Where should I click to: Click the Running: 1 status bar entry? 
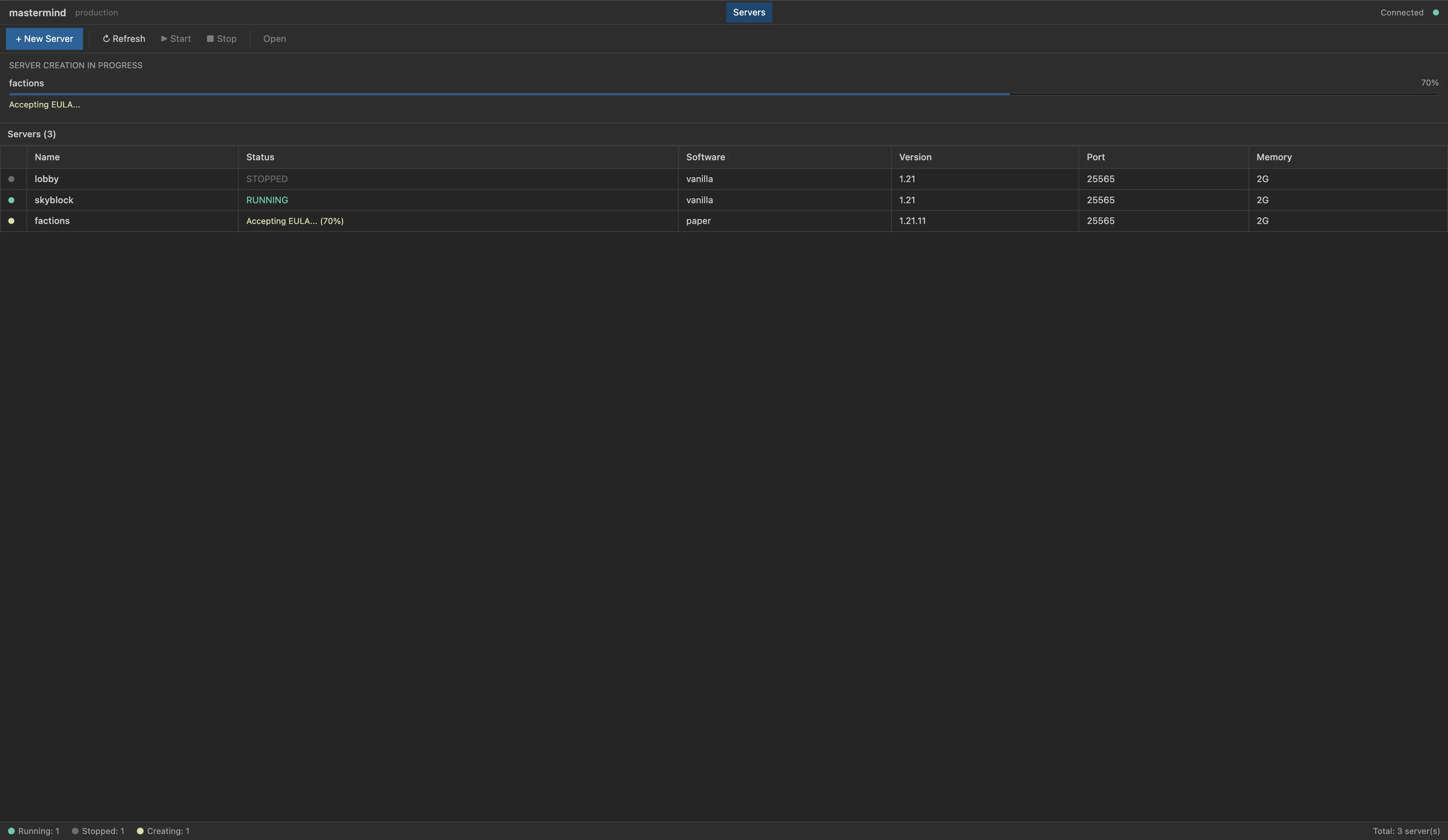coord(33,831)
